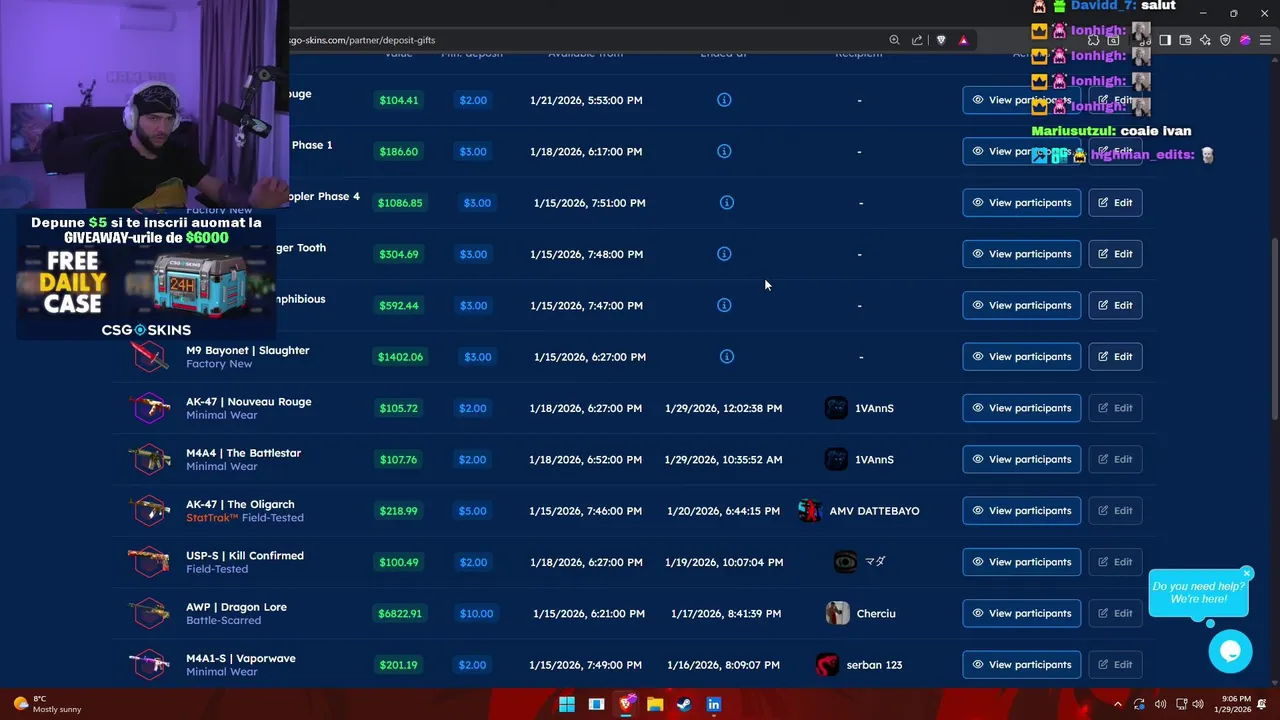View participants for AK-47 Nouveau Rouge $105.72
The image size is (1280, 720).
pyautogui.click(x=1021, y=408)
